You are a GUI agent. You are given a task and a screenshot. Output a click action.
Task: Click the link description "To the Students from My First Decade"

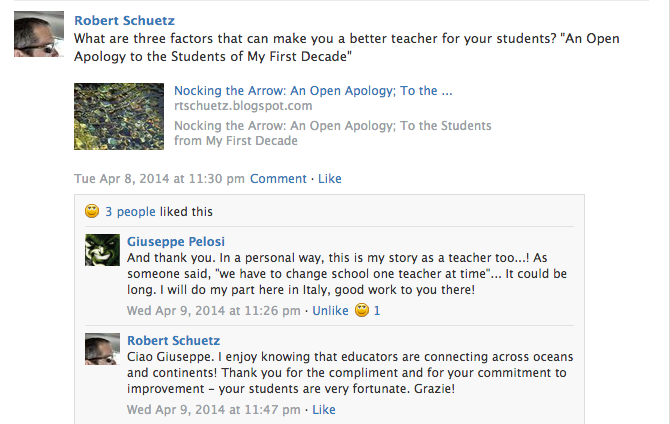(332, 133)
